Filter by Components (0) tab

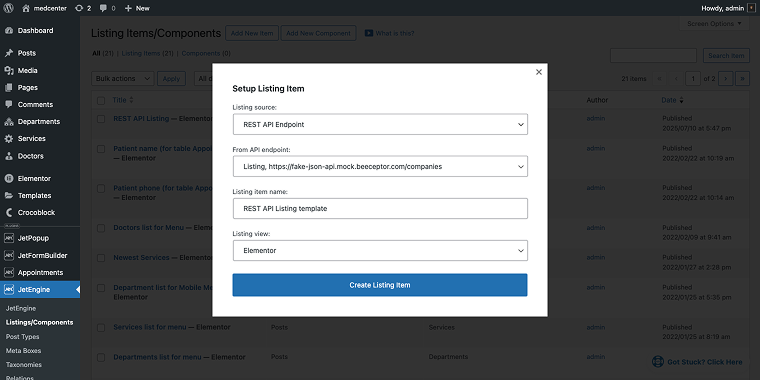[206, 53]
